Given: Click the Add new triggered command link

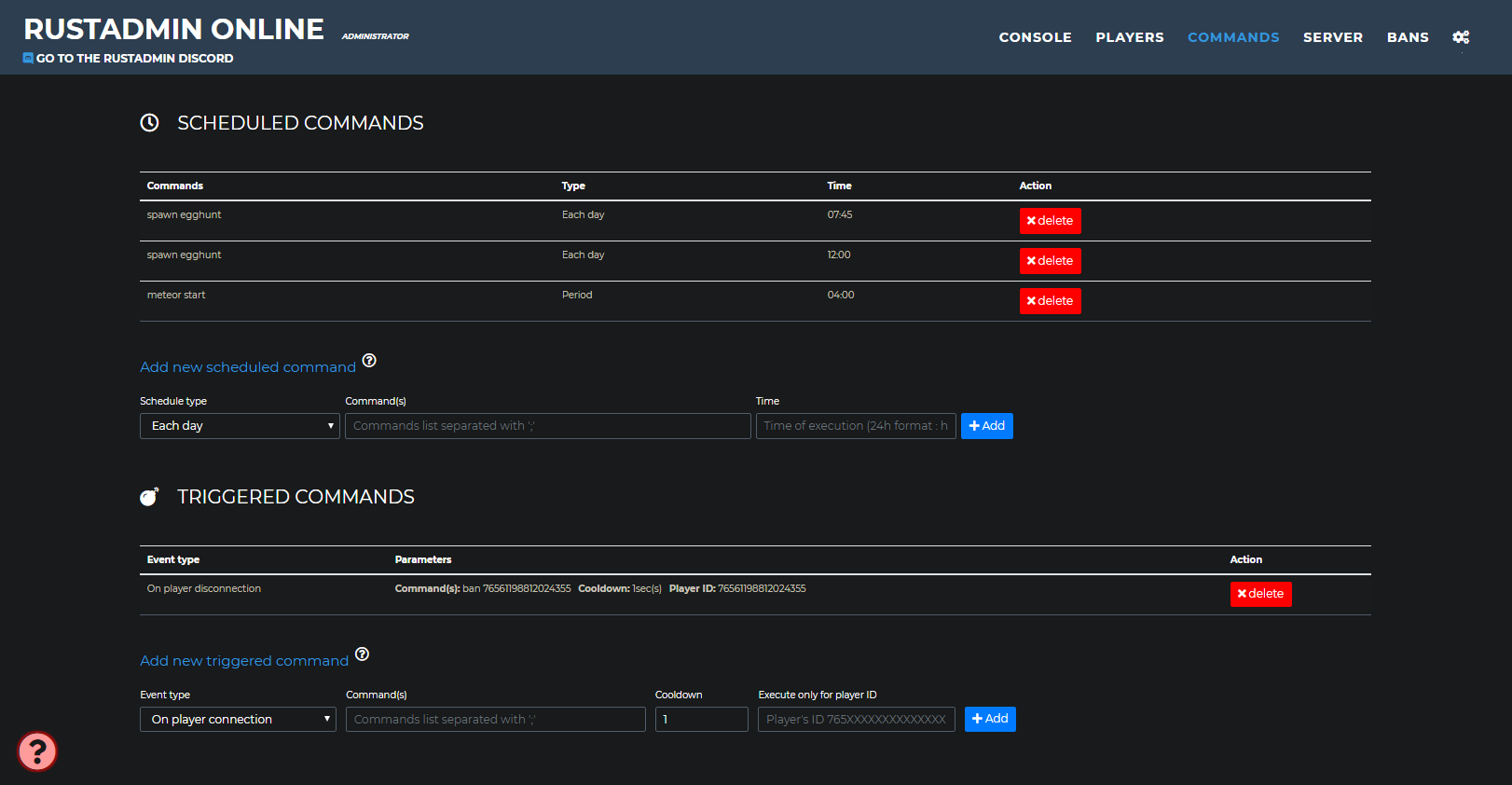Looking at the screenshot, I should (x=244, y=661).
